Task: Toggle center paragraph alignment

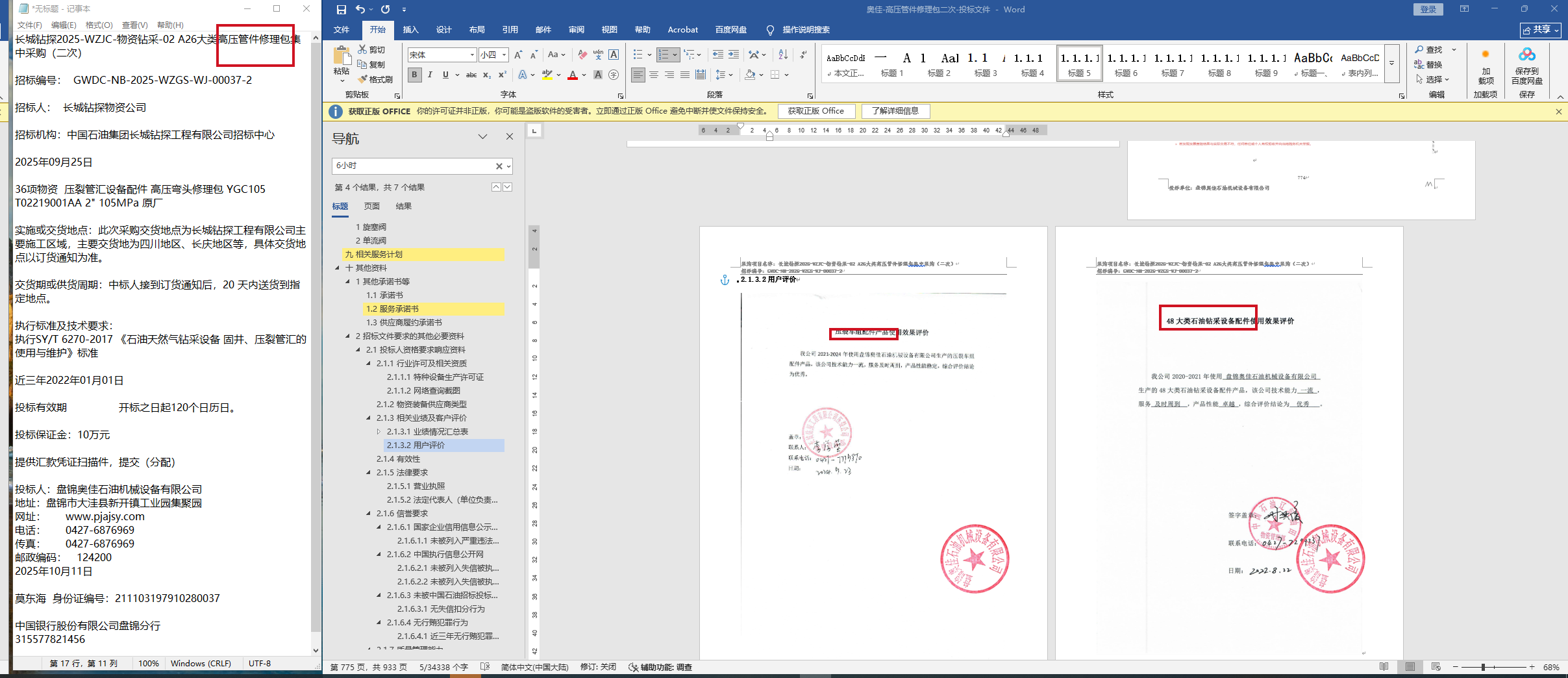Action: pyautogui.click(x=654, y=75)
